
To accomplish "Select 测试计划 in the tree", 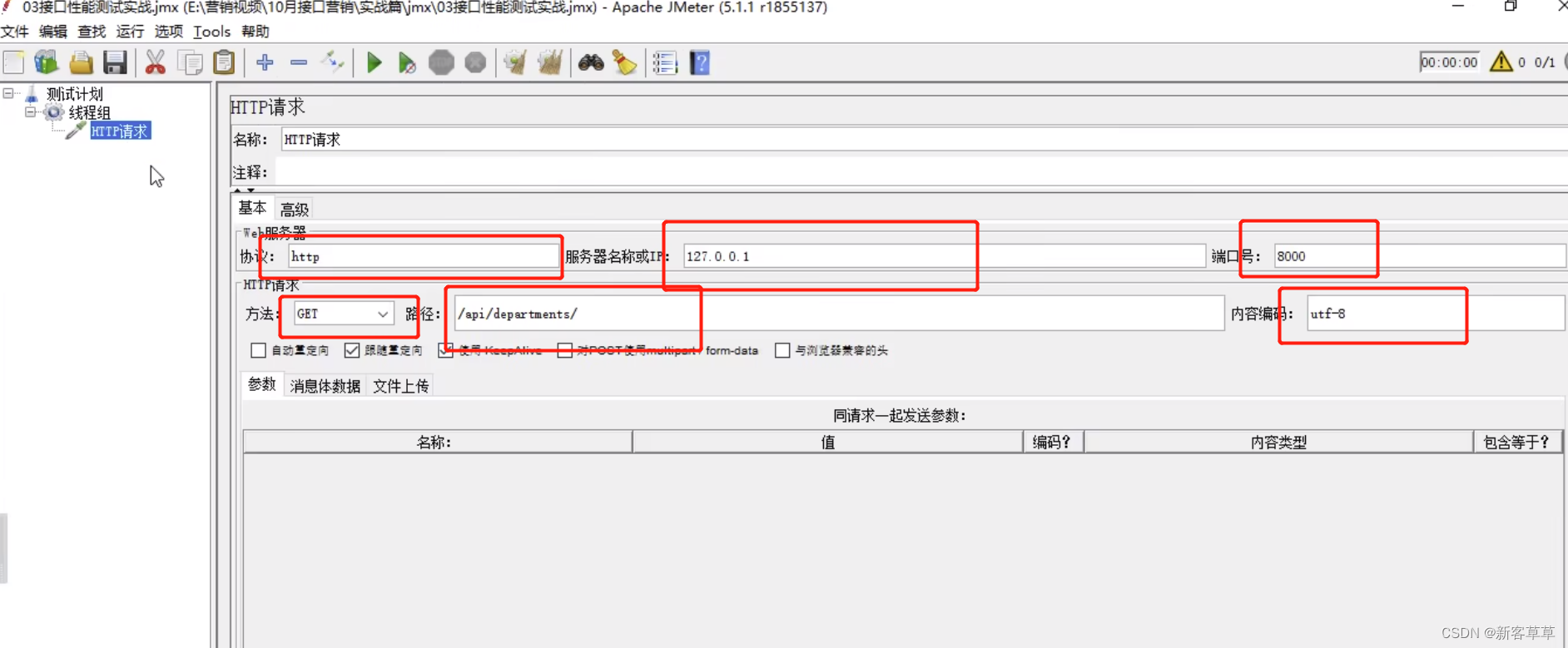I will click(x=74, y=94).
